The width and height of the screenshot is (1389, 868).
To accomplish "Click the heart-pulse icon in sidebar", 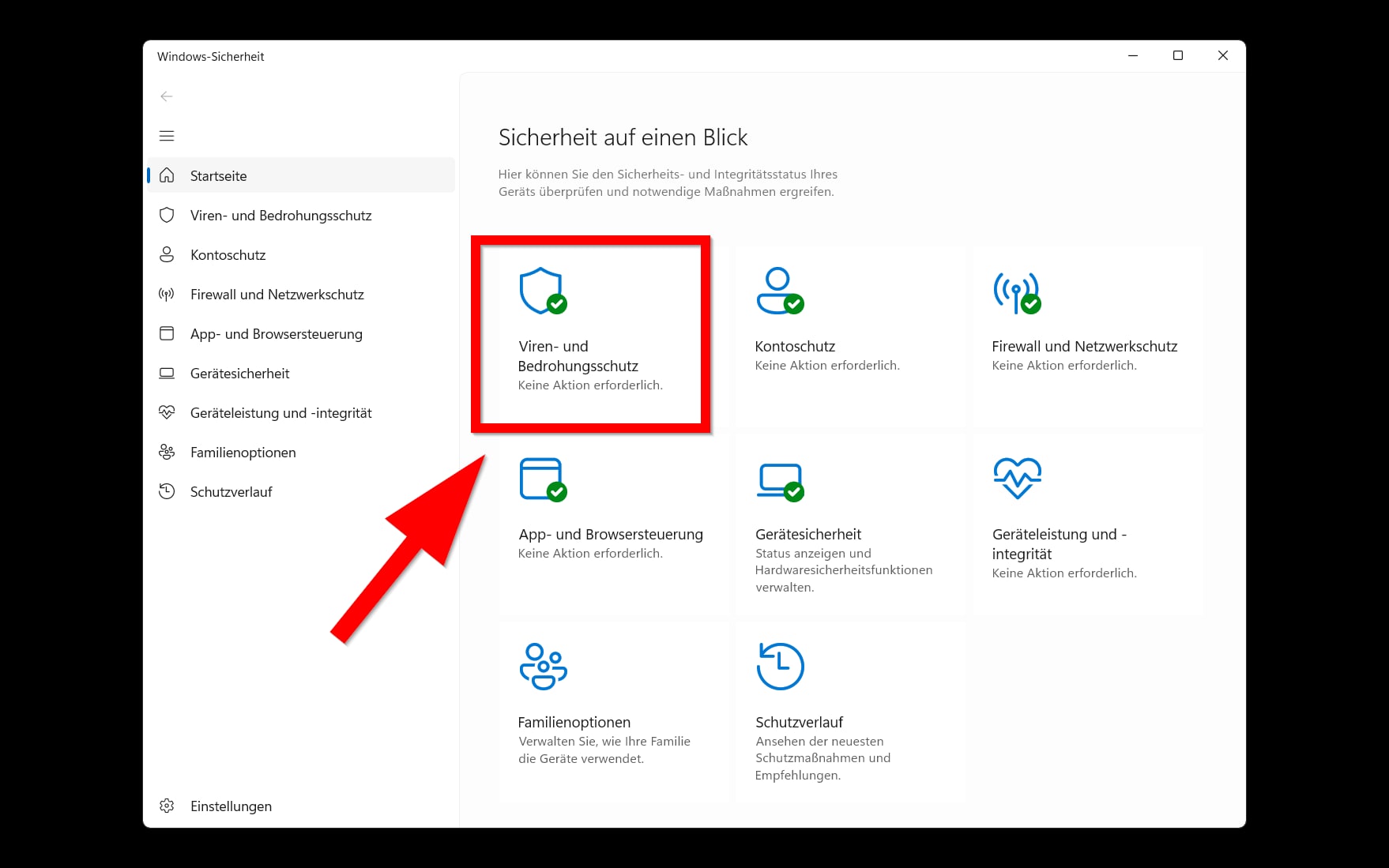I will [167, 412].
